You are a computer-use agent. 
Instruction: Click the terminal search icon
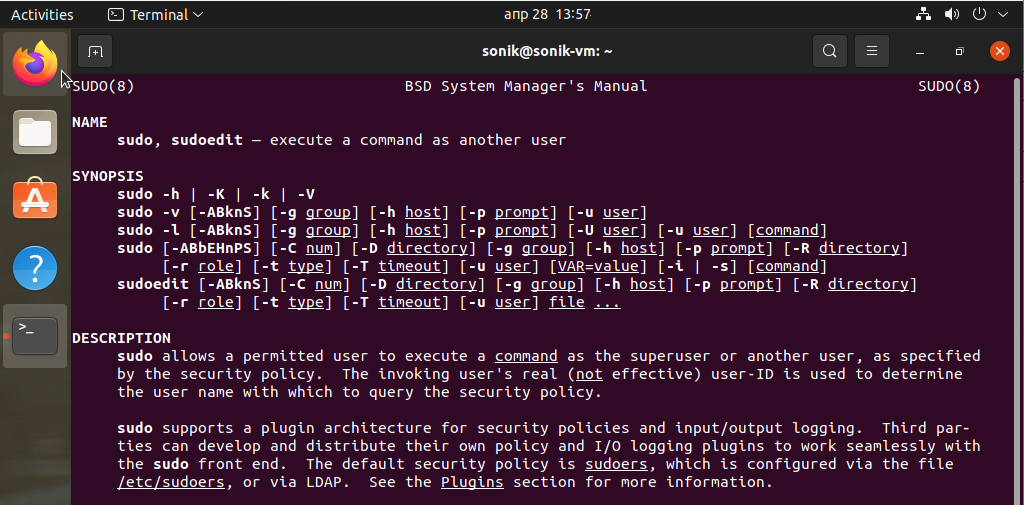point(829,51)
